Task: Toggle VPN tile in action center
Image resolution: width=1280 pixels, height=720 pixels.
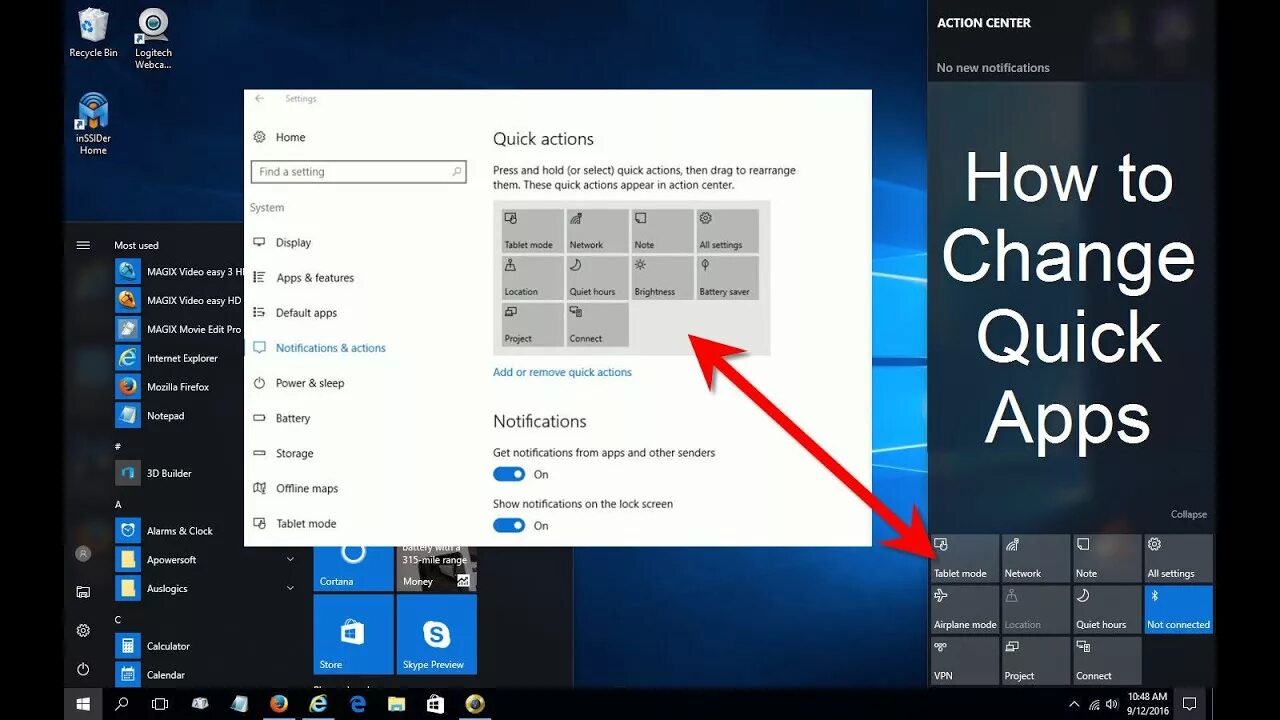Action: click(964, 660)
